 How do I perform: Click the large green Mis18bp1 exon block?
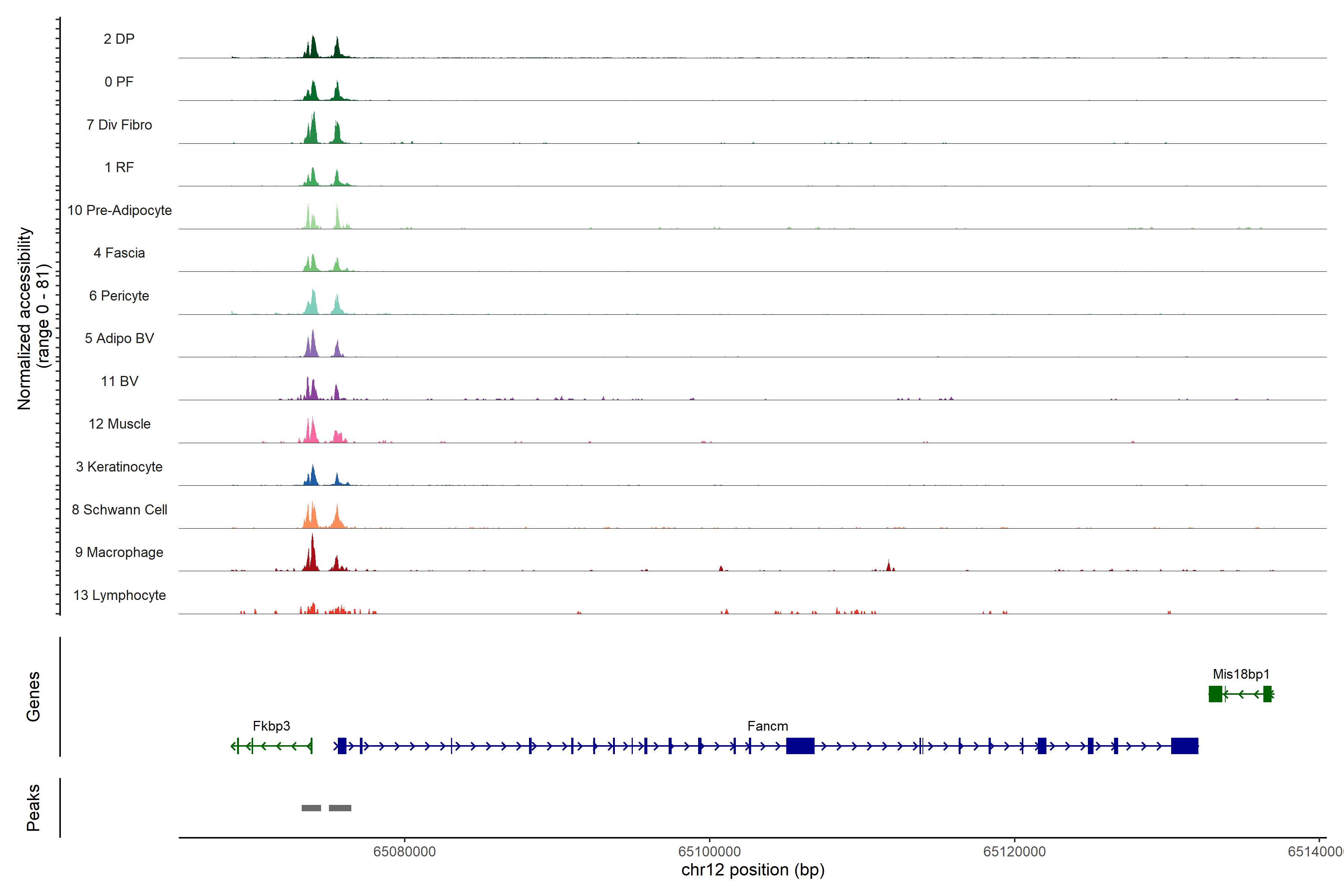click(1216, 694)
